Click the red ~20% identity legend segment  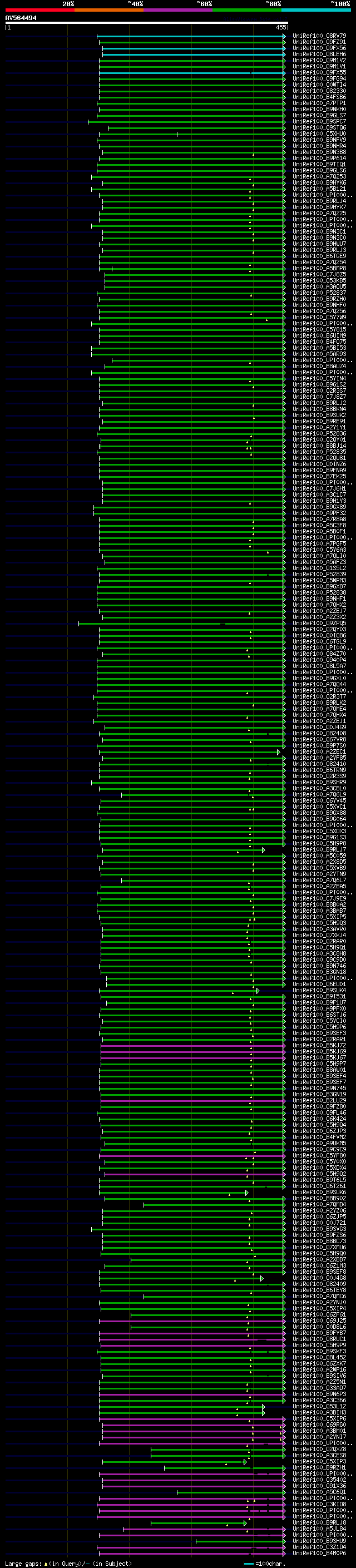pyautogui.click(x=39, y=10)
